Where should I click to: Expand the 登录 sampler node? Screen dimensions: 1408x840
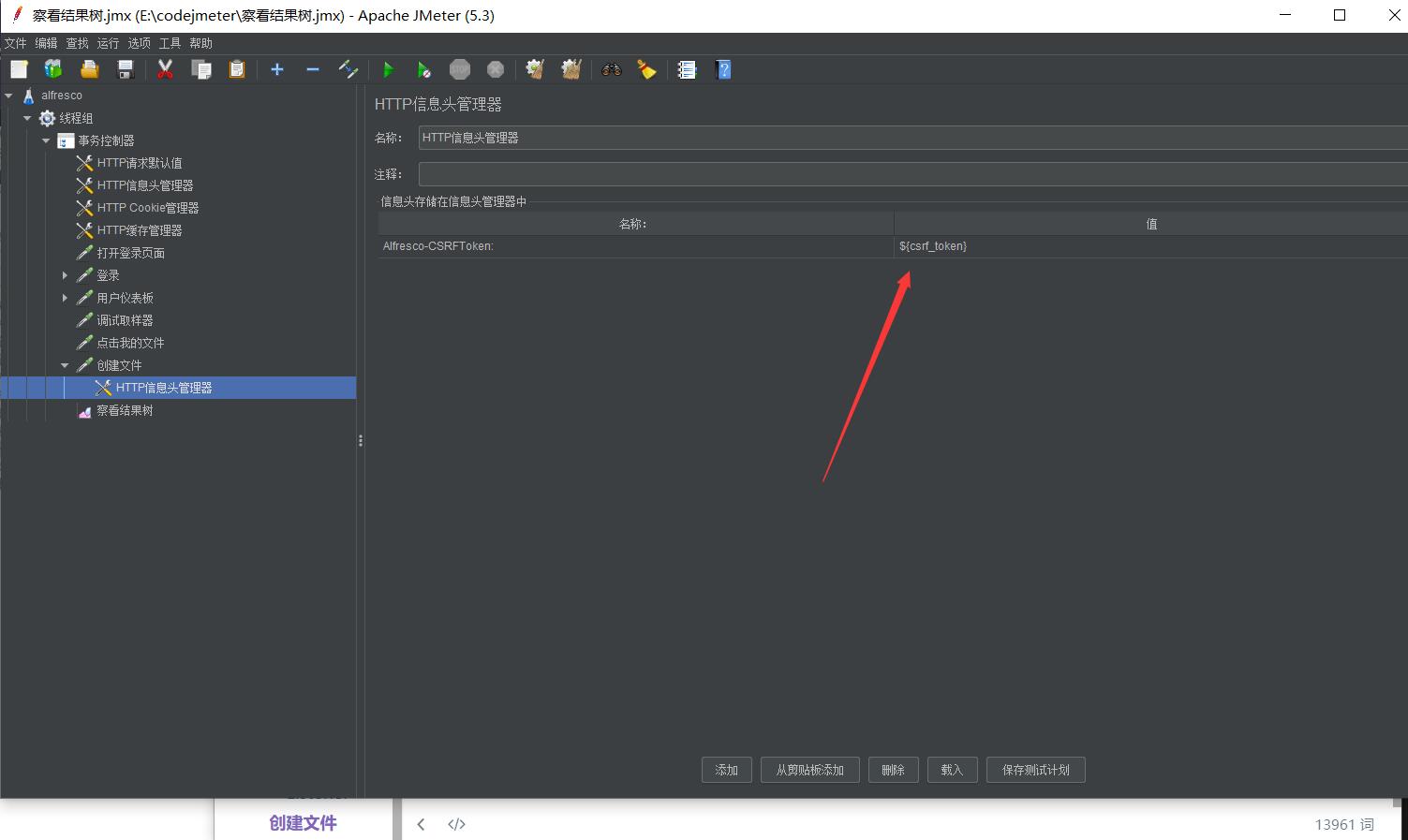coord(65,275)
